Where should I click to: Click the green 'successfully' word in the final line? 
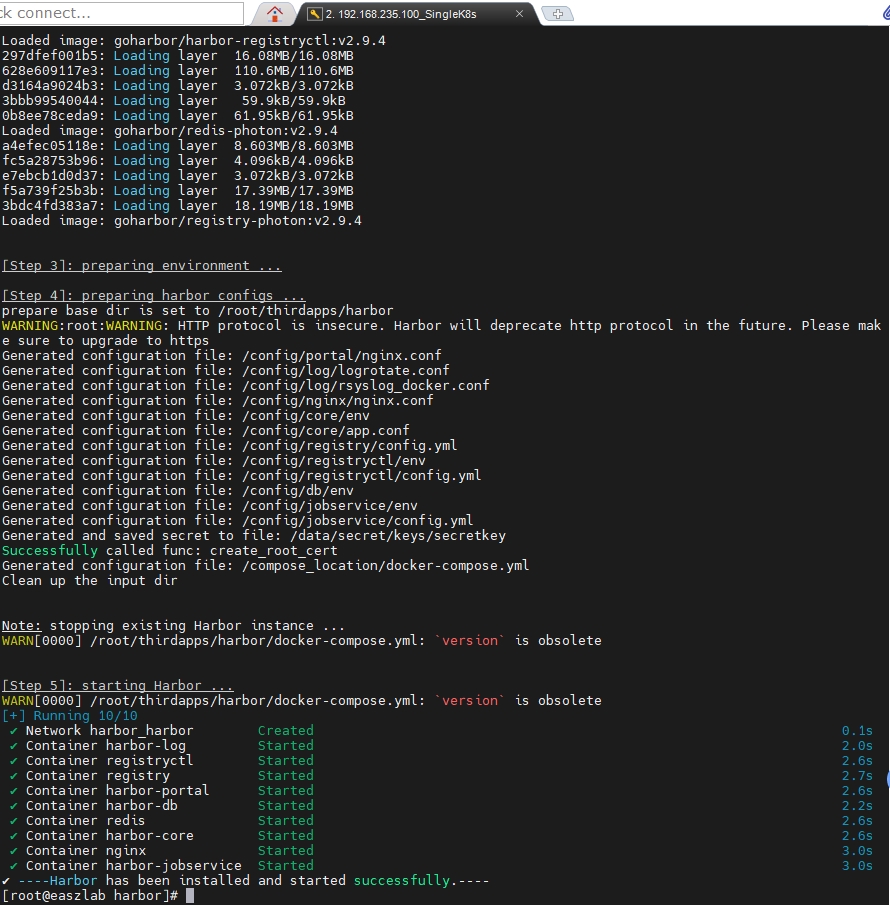pyautogui.click(x=401, y=881)
